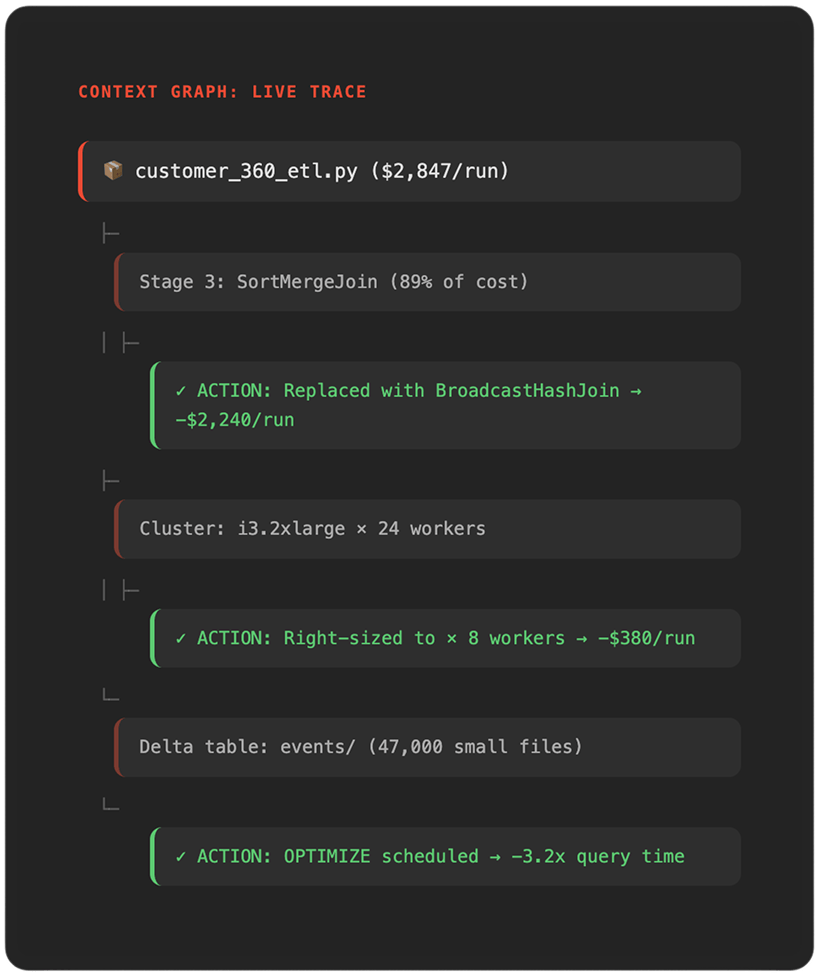Select the CONTEXT GRAPH: LIVE TRACE heading

pos(222,92)
